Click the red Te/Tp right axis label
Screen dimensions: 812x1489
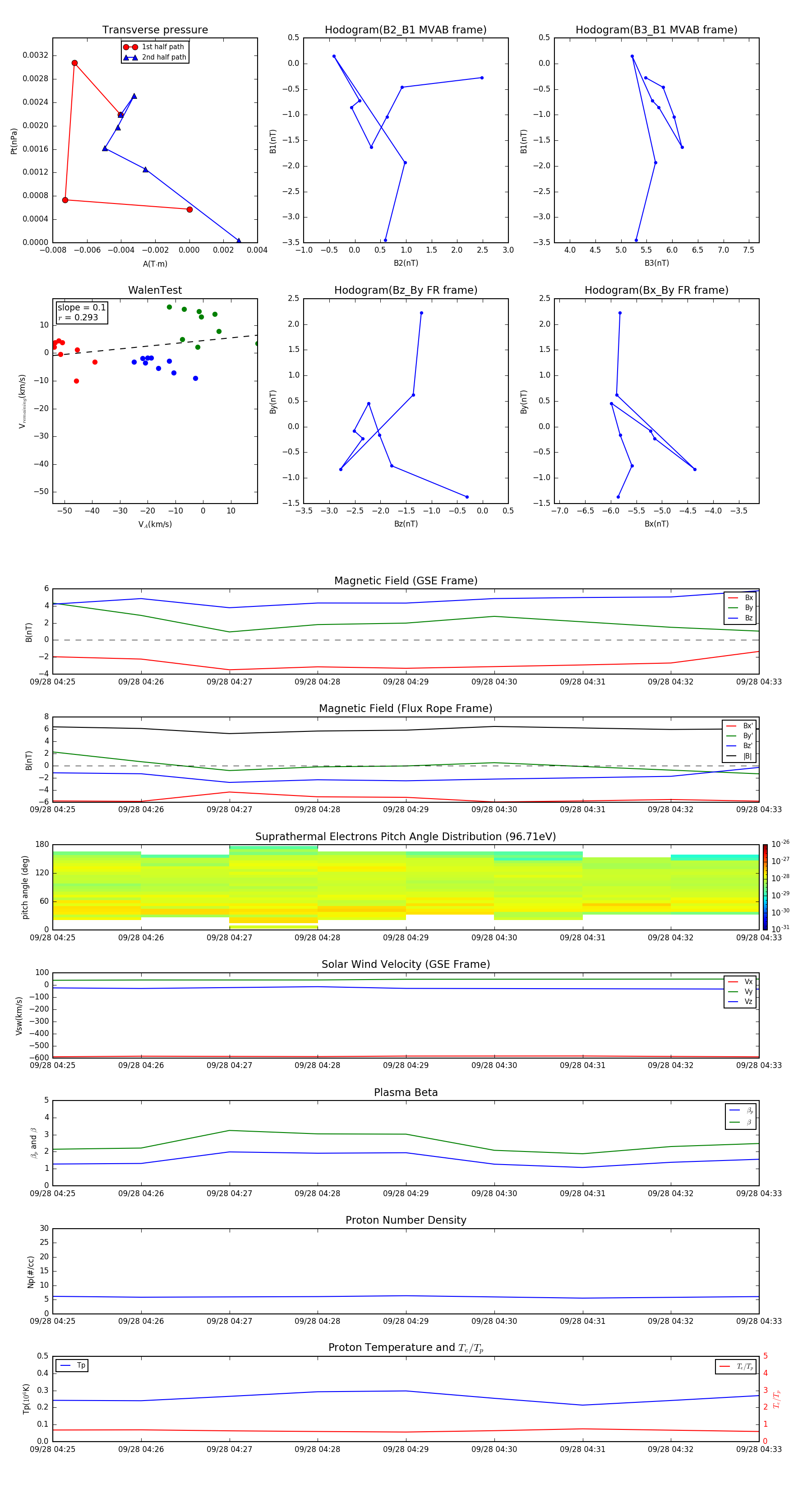click(x=776, y=1399)
